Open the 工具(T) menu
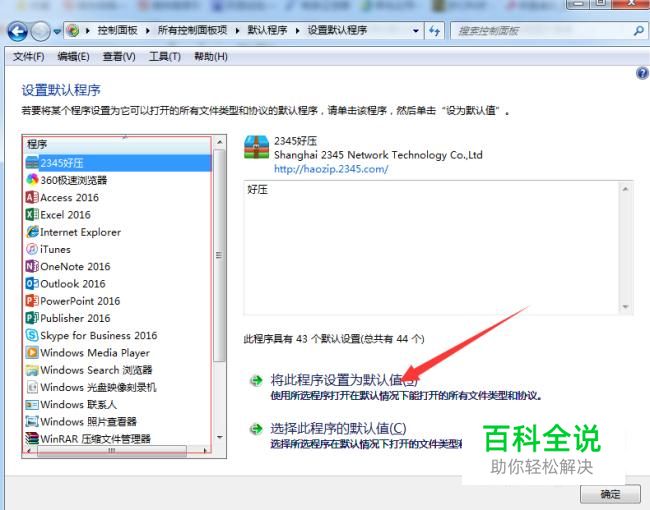 pos(165,56)
